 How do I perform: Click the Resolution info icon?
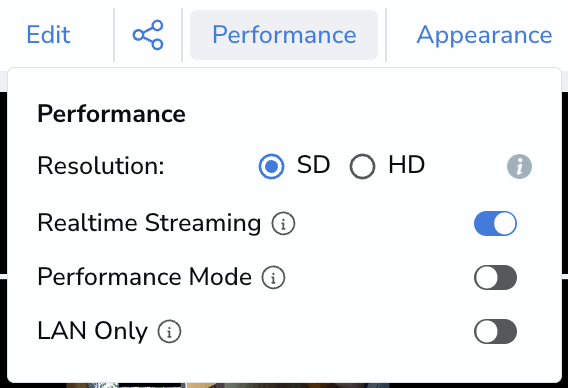click(x=519, y=167)
